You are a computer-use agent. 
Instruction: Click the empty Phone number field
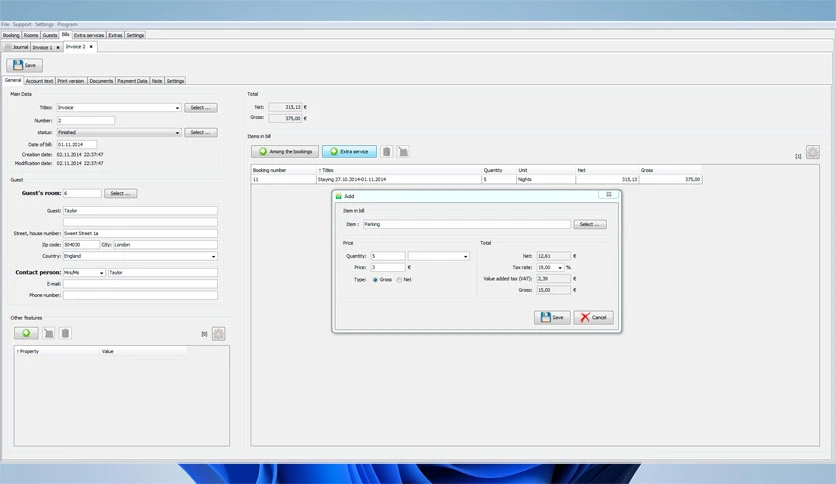click(x=140, y=295)
